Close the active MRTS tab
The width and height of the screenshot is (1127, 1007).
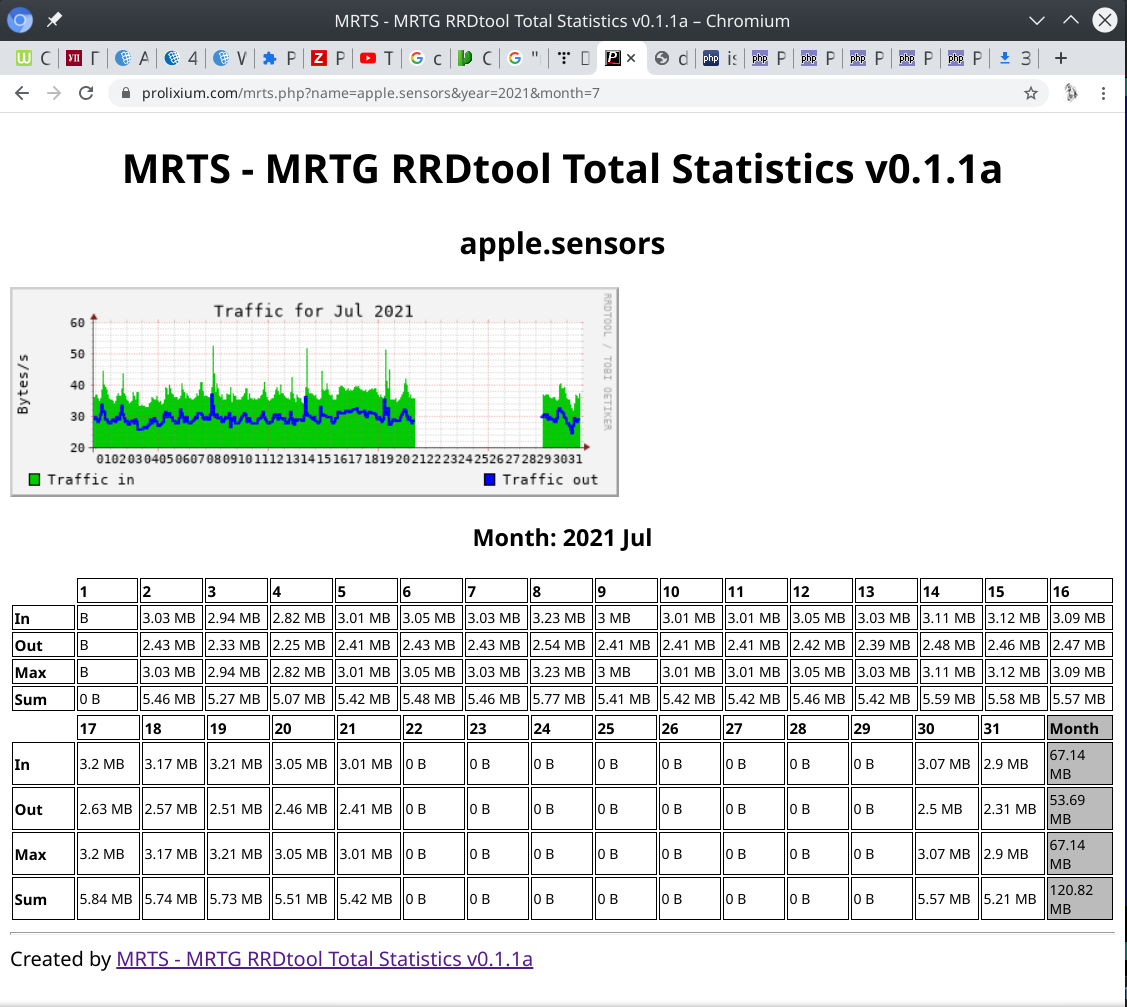click(x=631, y=58)
